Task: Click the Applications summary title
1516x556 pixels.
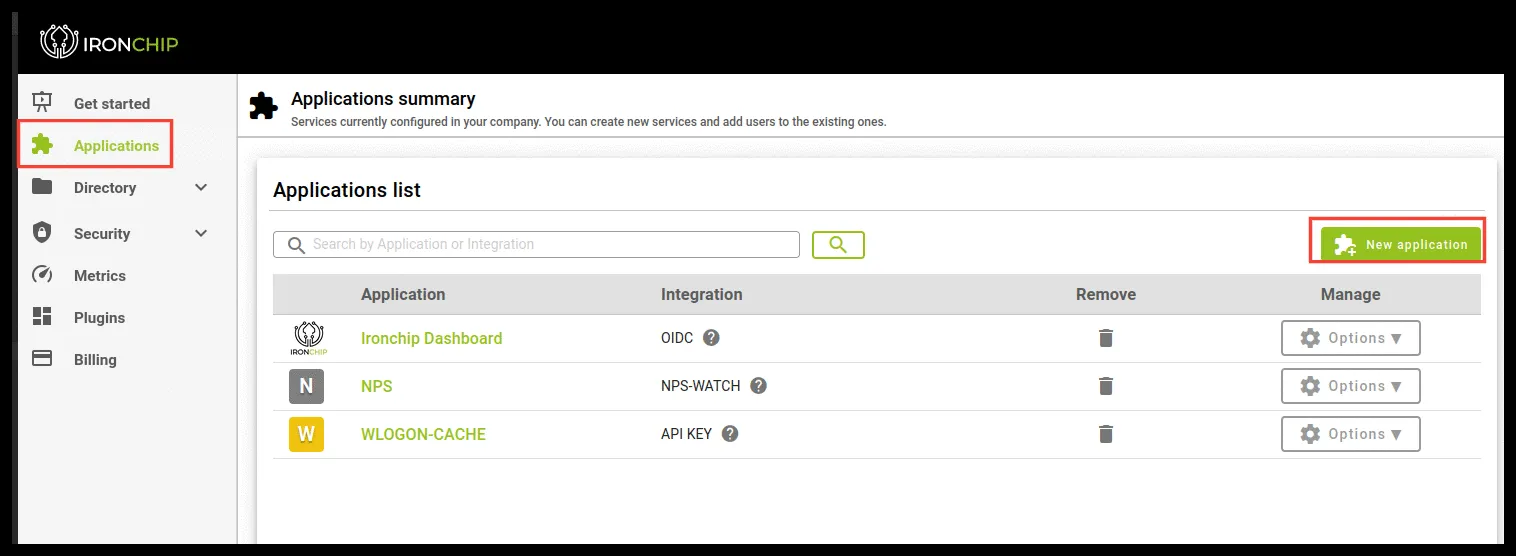Action: pyautogui.click(x=383, y=99)
